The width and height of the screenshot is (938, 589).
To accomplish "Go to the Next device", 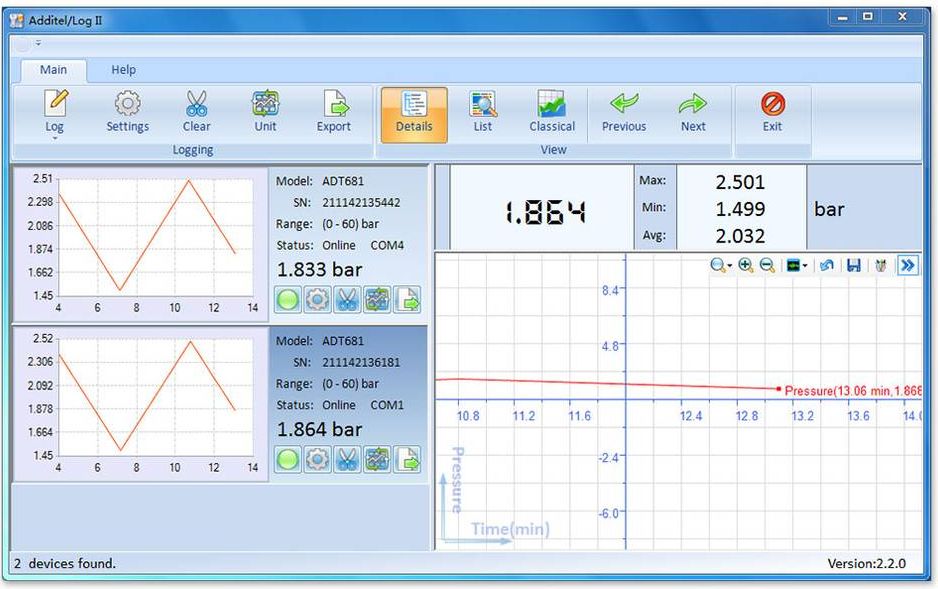I will (x=693, y=111).
